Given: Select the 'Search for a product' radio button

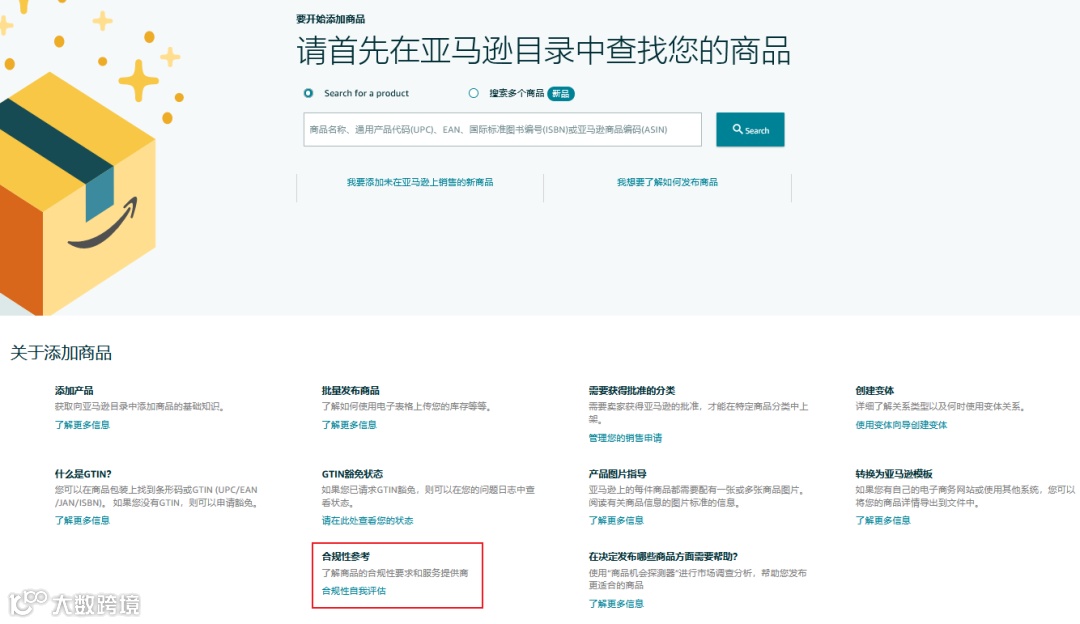Looking at the screenshot, I should click(x=308, y=93).
